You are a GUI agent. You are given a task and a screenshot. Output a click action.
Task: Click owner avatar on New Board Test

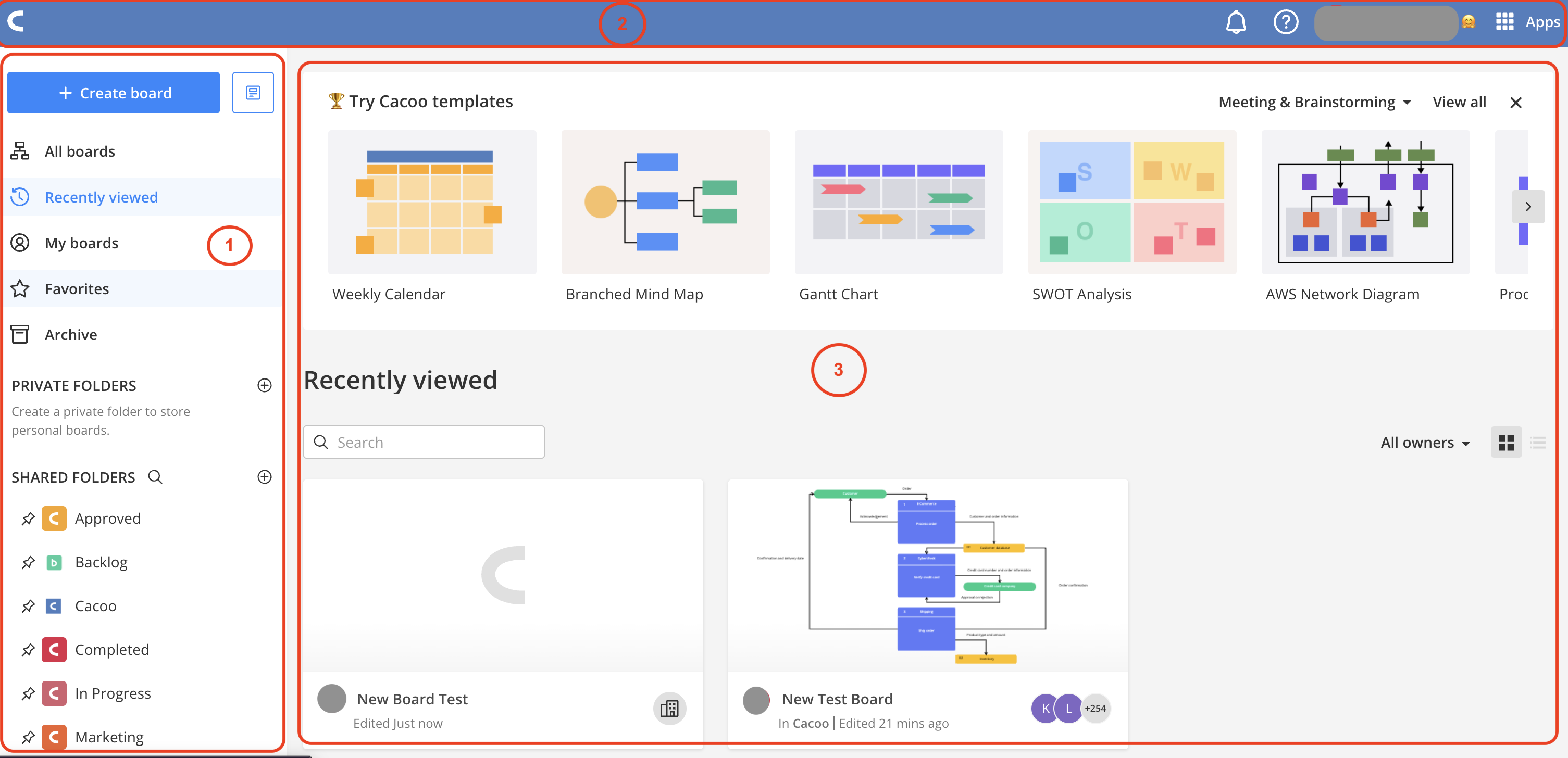(332, 698)
